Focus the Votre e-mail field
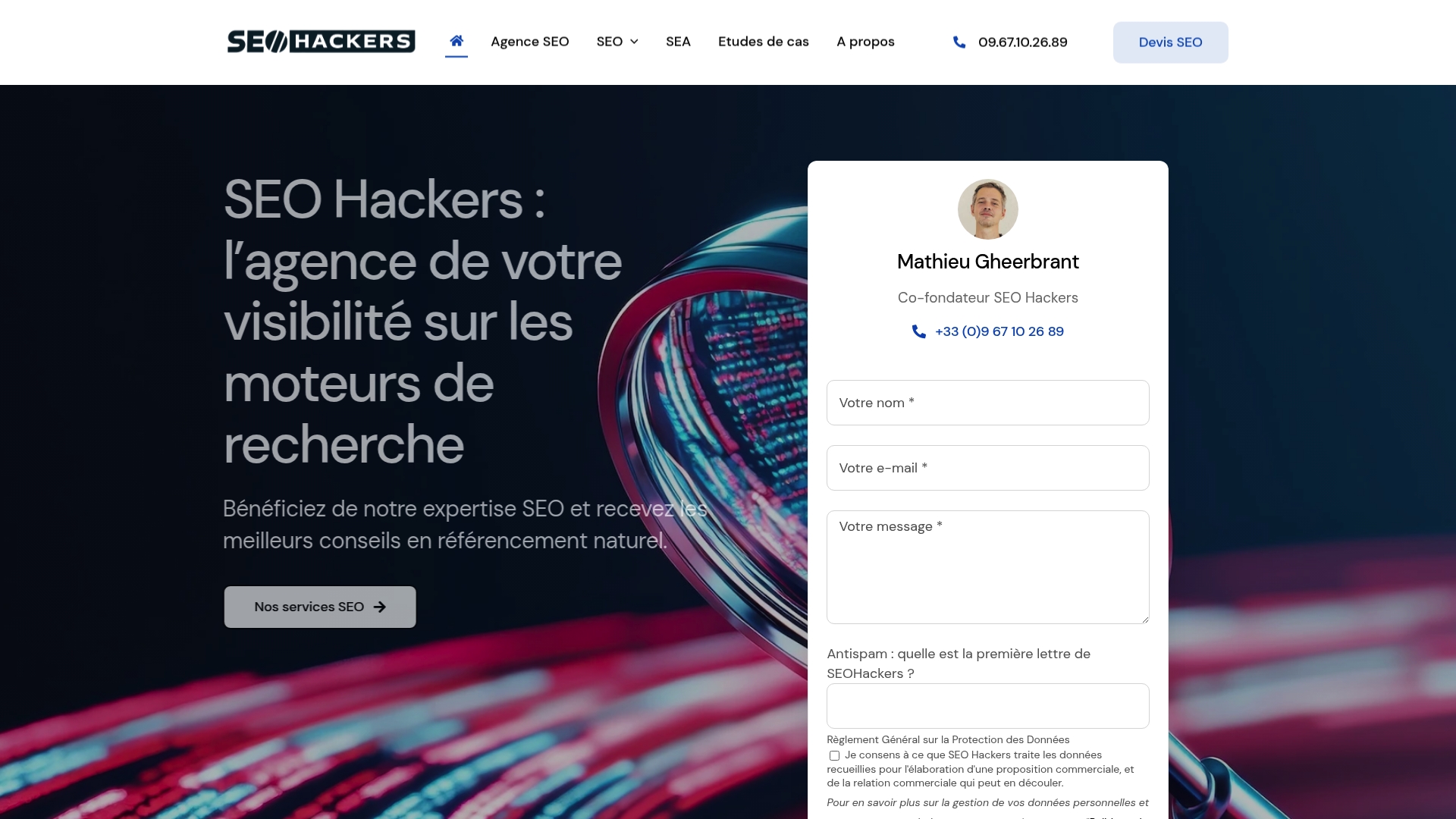1456x819 pixels. click(x=987, y=468)
